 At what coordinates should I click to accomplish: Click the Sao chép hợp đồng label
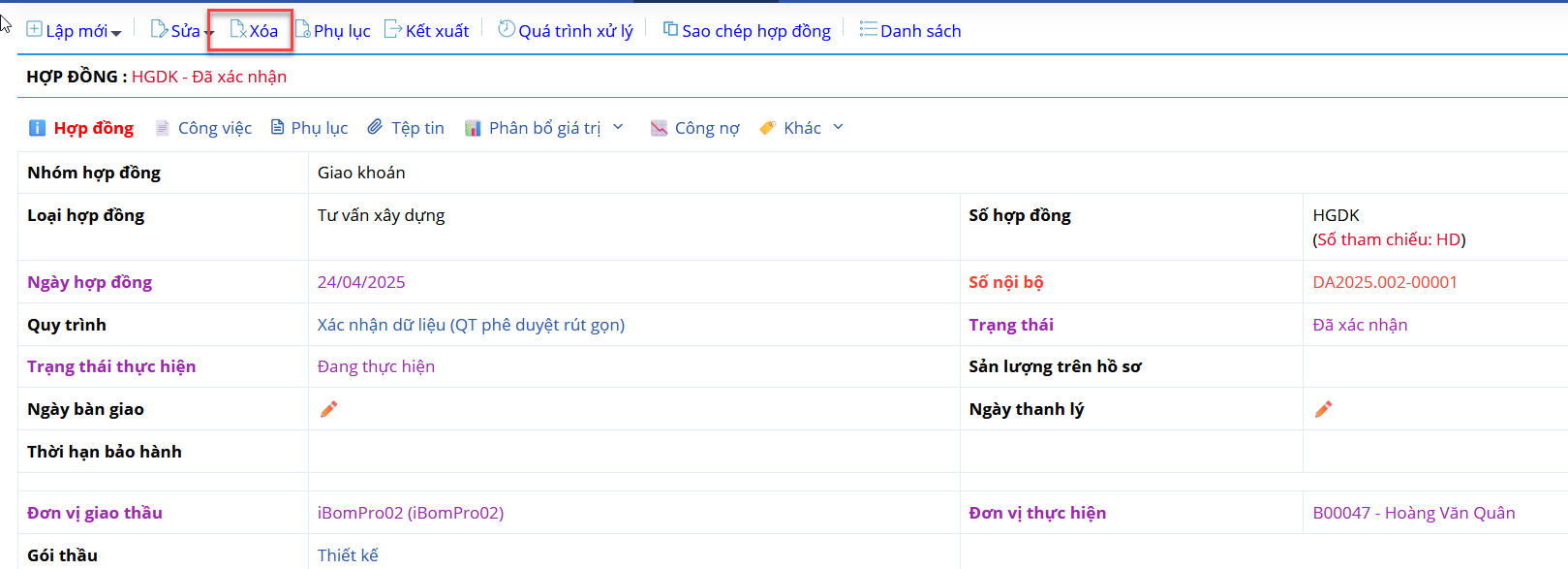pyautogui.click(x=756, y=31)
